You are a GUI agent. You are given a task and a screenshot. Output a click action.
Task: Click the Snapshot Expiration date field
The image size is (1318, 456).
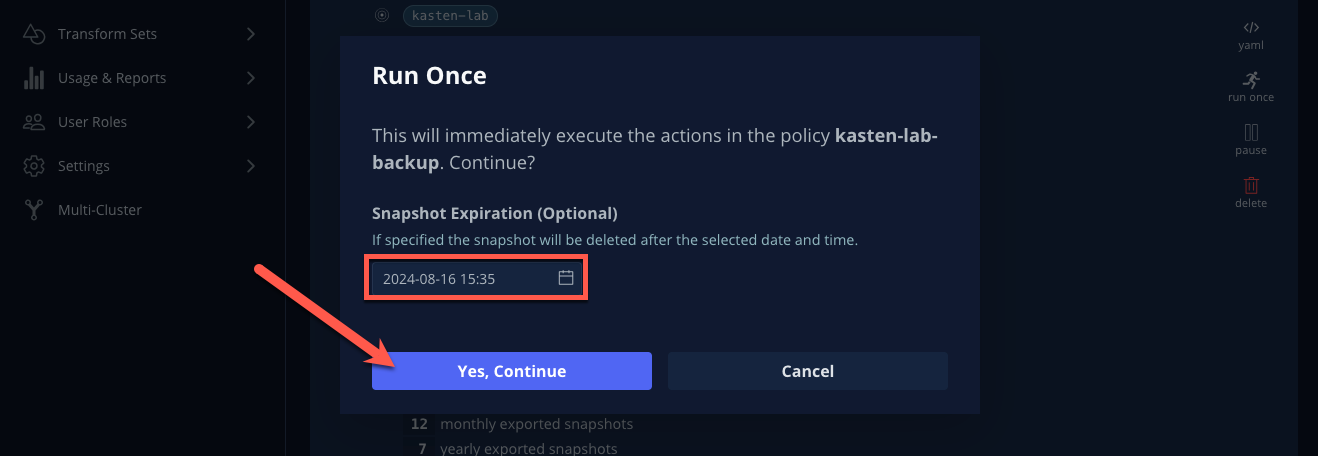pos(475,279)
